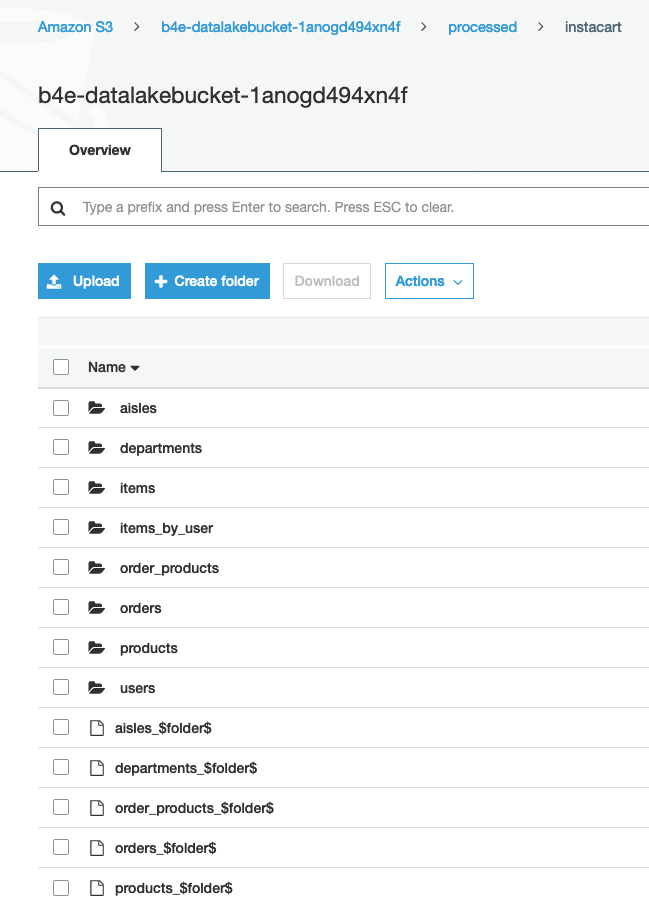This screenshot has height=918, width=649.
Task: Open the Actions dropdown menu
Action: (x=429, y=281)
